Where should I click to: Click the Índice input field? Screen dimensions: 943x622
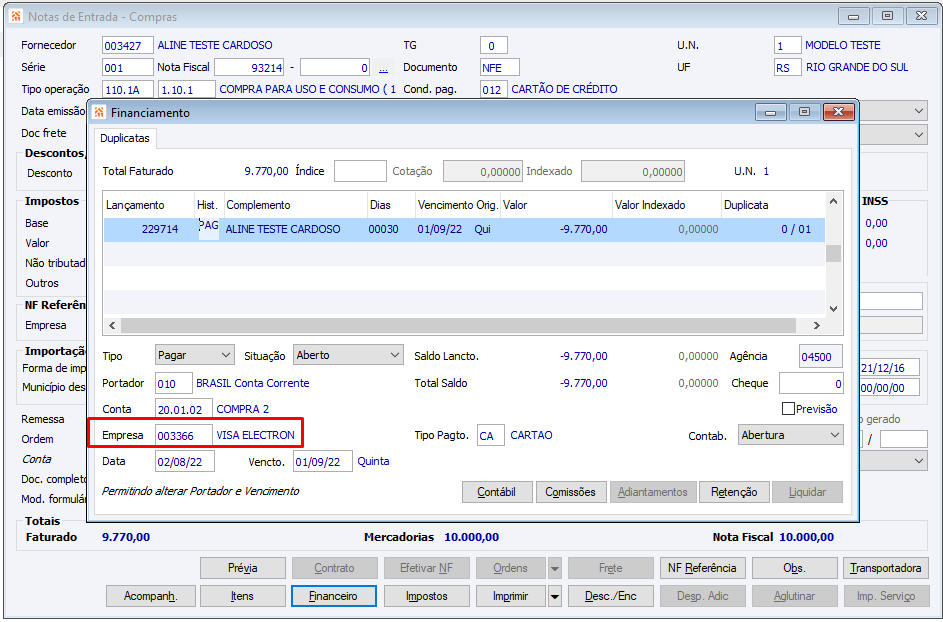[x=360, y=172]
